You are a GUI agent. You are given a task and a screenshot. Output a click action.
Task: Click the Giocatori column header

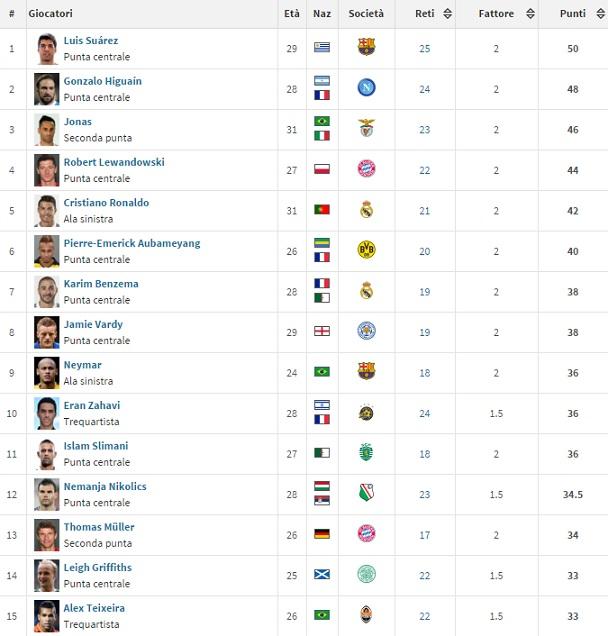[51, 14]
